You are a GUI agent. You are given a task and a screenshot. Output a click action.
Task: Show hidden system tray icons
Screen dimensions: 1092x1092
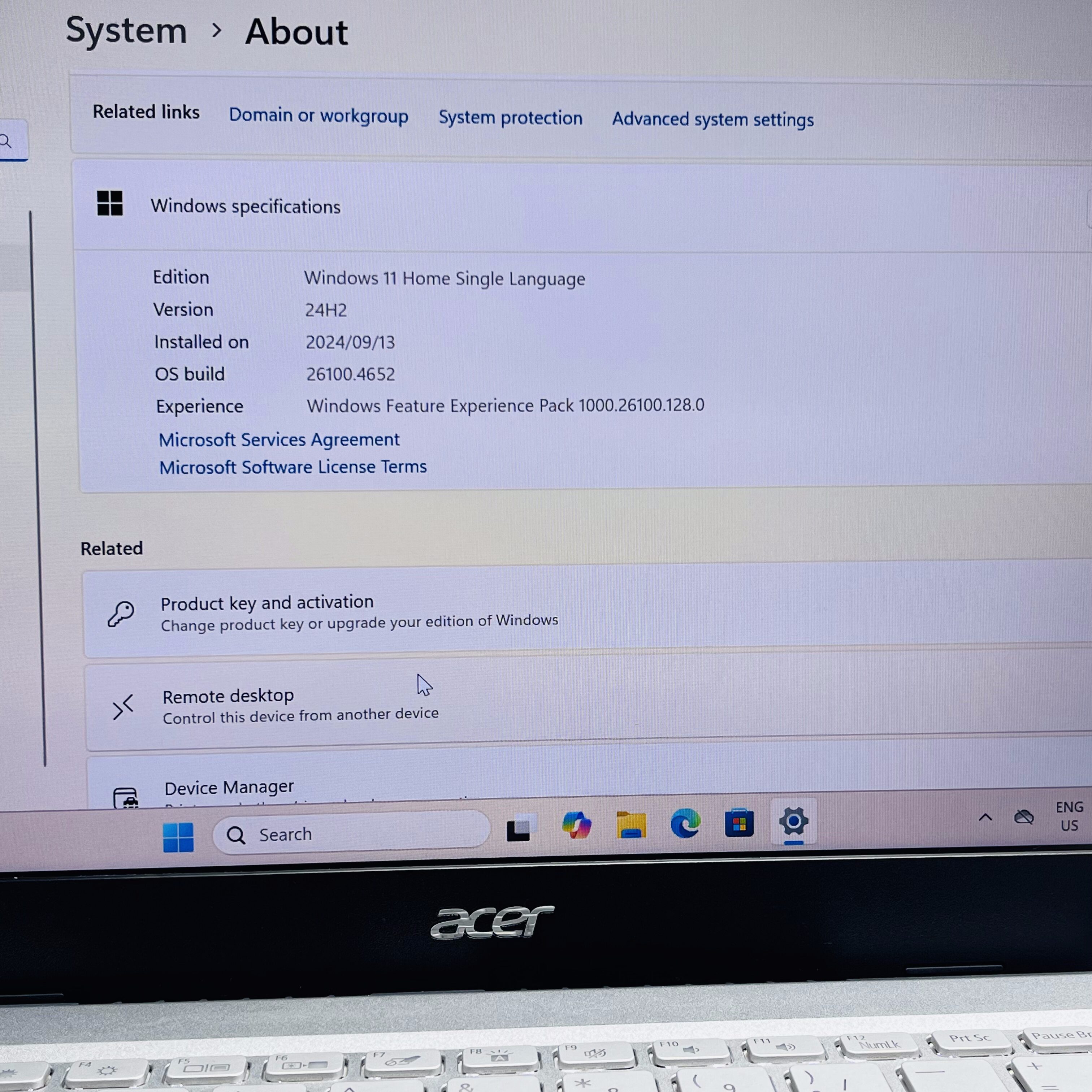point(985,817)
